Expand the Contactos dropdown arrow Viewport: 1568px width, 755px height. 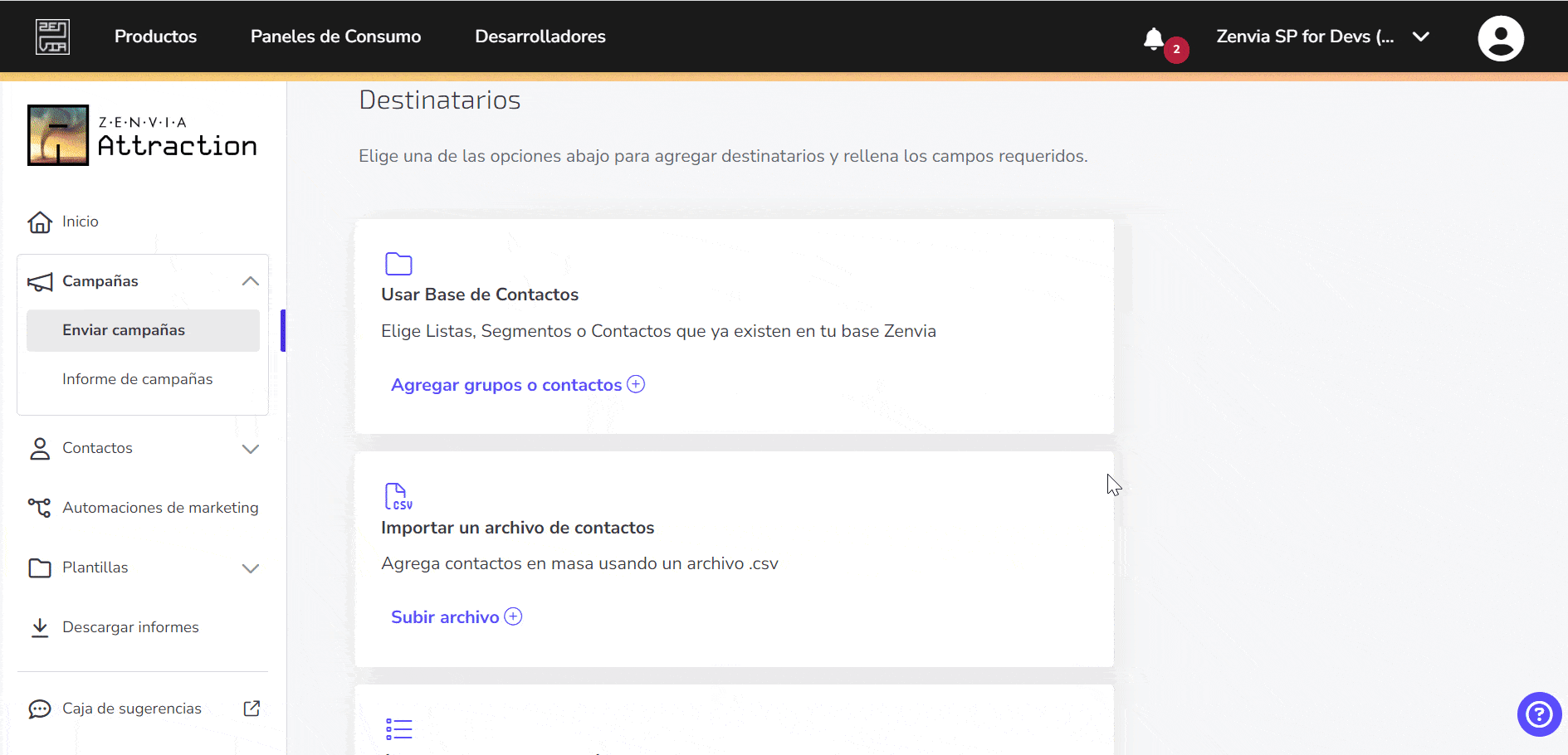pos(250,449)
